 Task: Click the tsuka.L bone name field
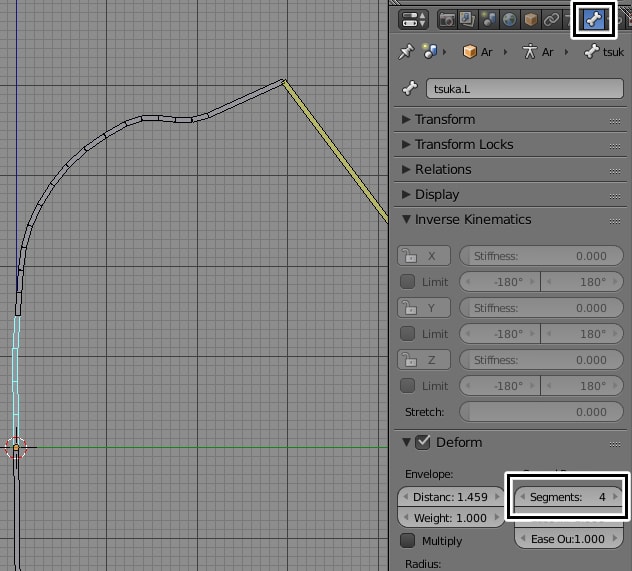point(524,89)
